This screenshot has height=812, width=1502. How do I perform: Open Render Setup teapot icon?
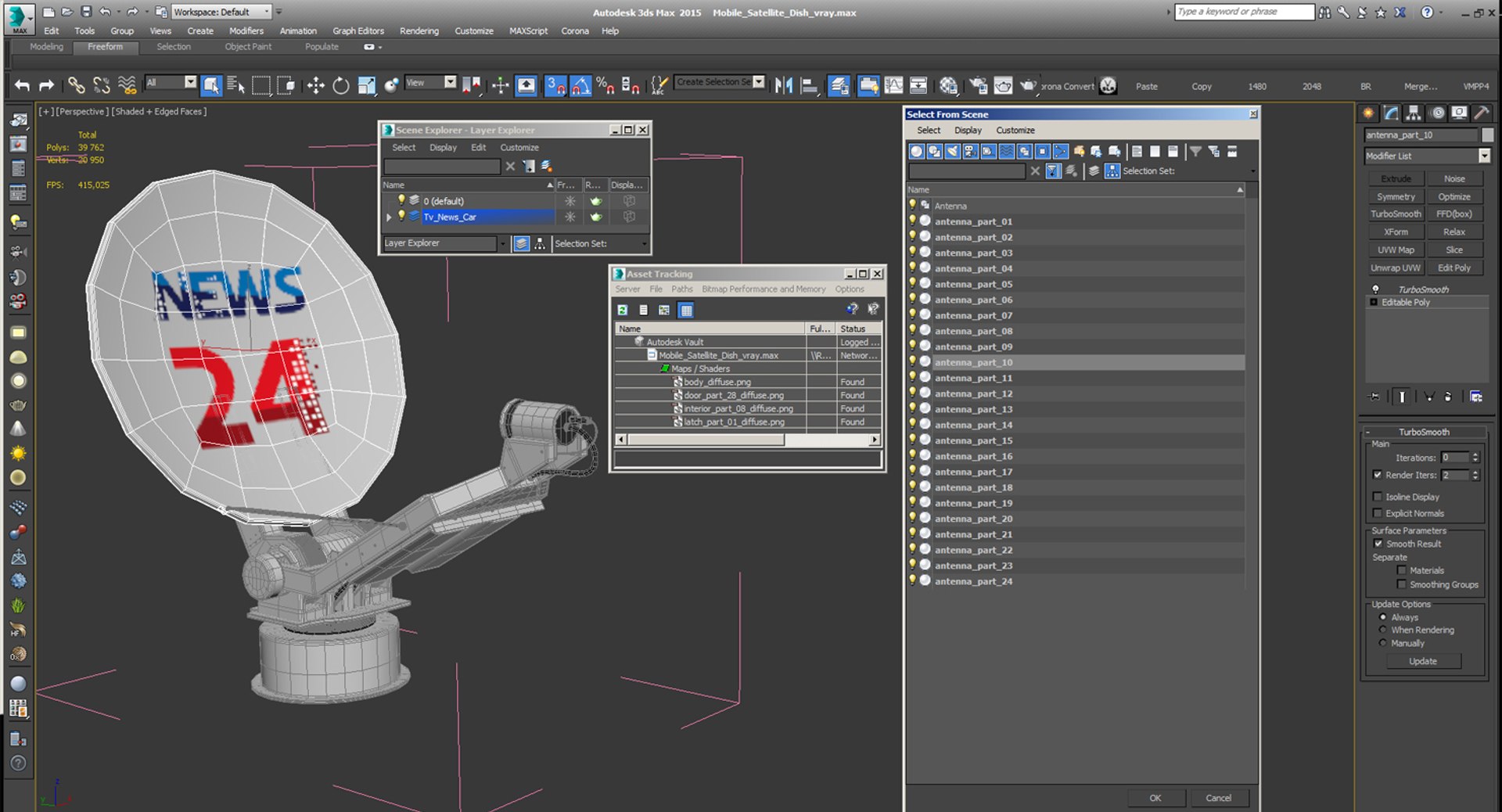click(x=979, y=85)
